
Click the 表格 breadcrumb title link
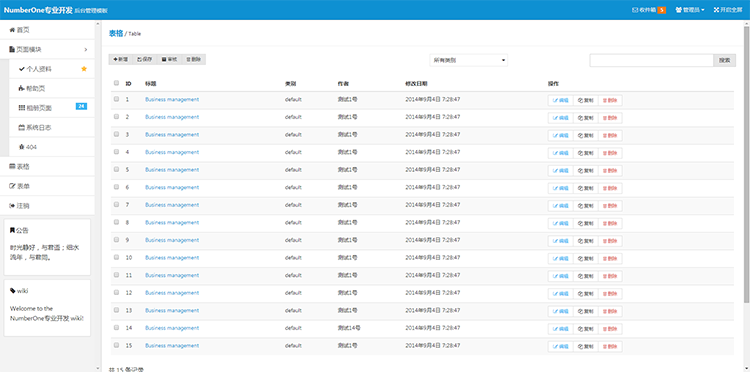(x=116, y=33)
